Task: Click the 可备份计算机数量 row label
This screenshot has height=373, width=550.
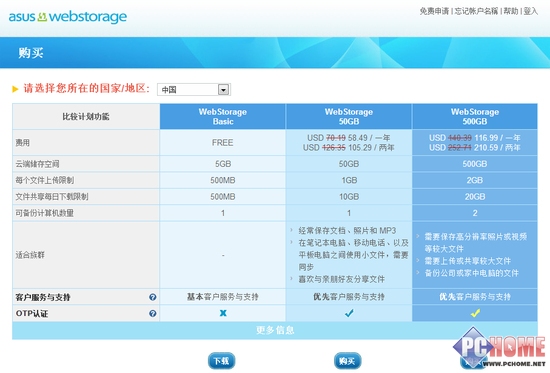Action: pyautogui.click(x=45, y=213)
